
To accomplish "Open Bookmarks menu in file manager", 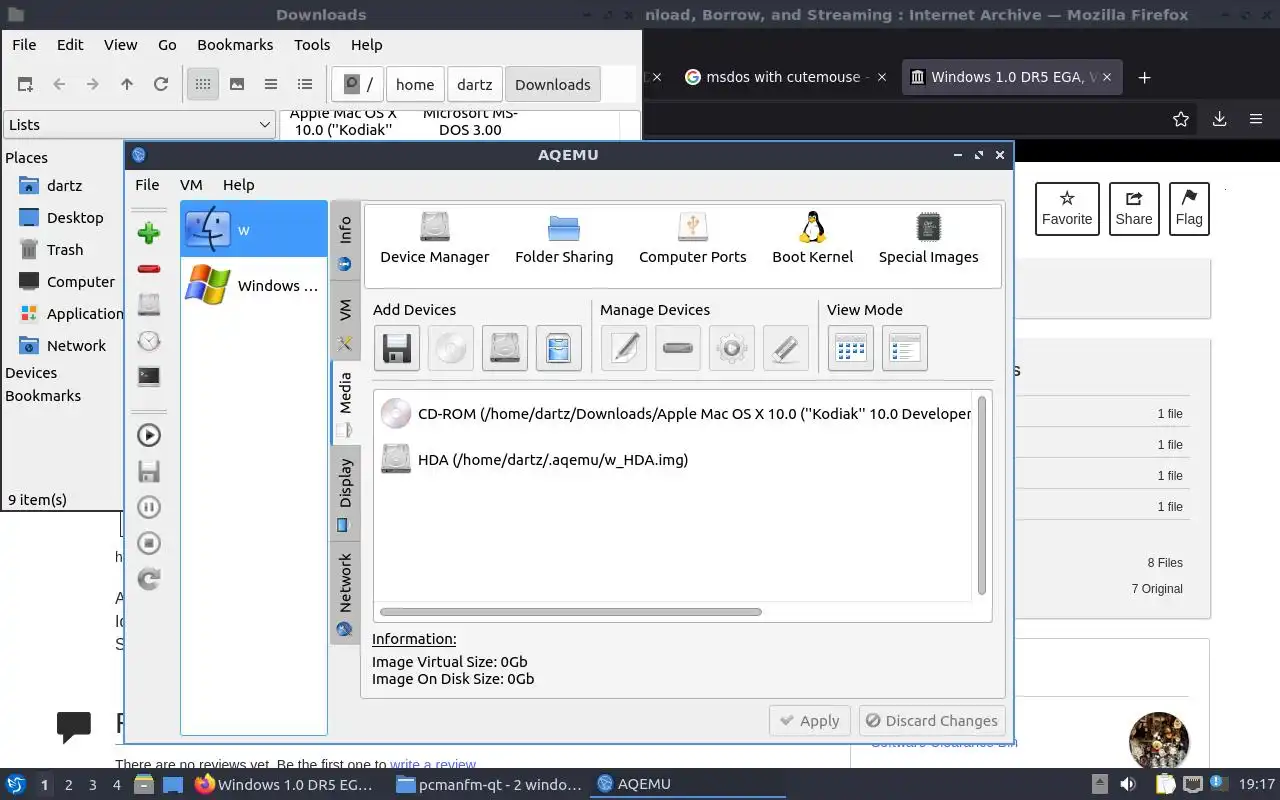I will pyautogui.click(x=235, y=45).
